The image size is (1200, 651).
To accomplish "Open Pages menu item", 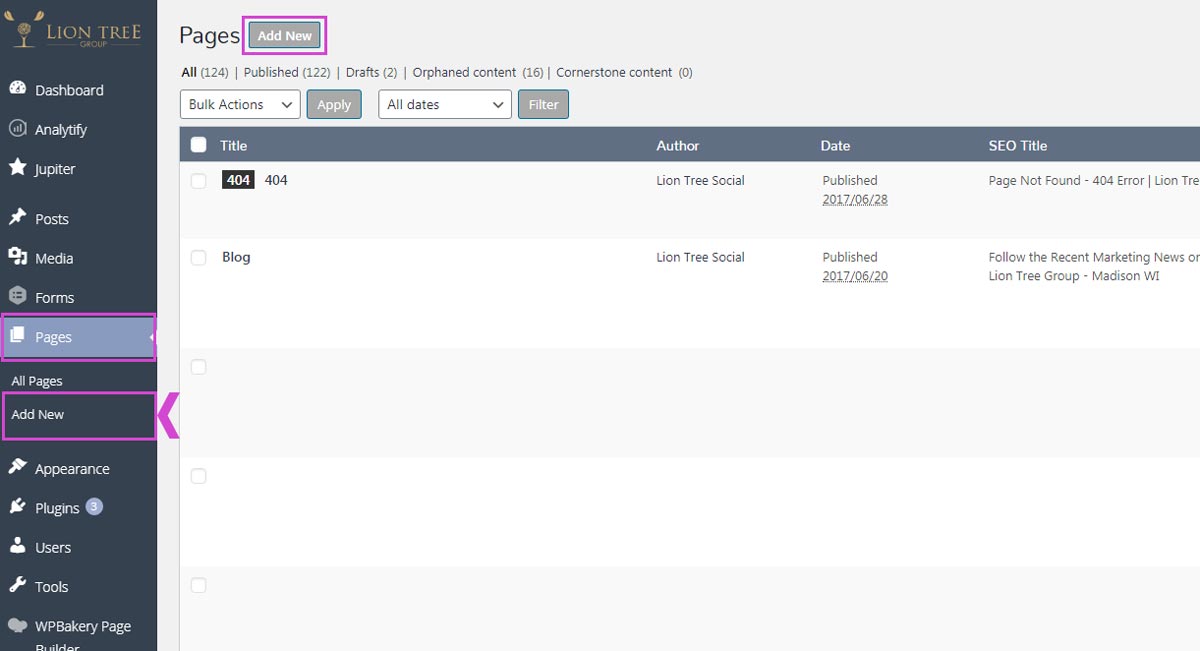I will (x=78, y=337).
